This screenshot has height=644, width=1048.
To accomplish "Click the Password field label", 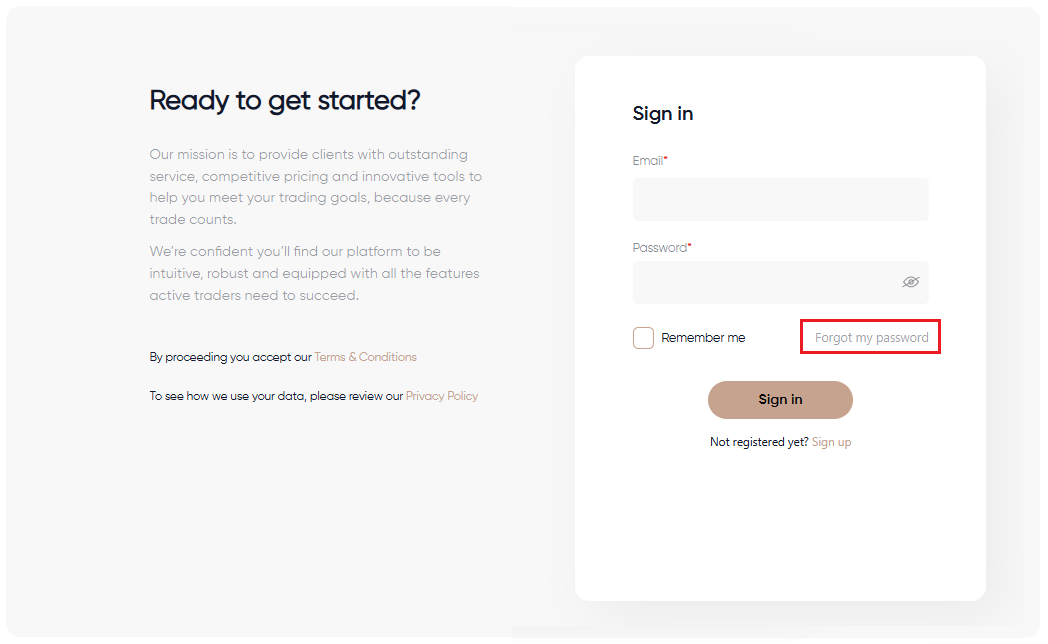I will 660,247.
